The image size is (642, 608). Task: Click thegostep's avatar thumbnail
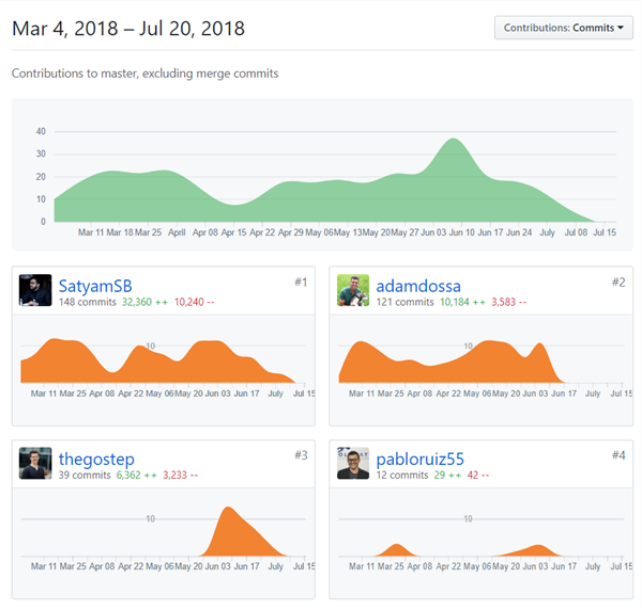(x=35, y=463)
